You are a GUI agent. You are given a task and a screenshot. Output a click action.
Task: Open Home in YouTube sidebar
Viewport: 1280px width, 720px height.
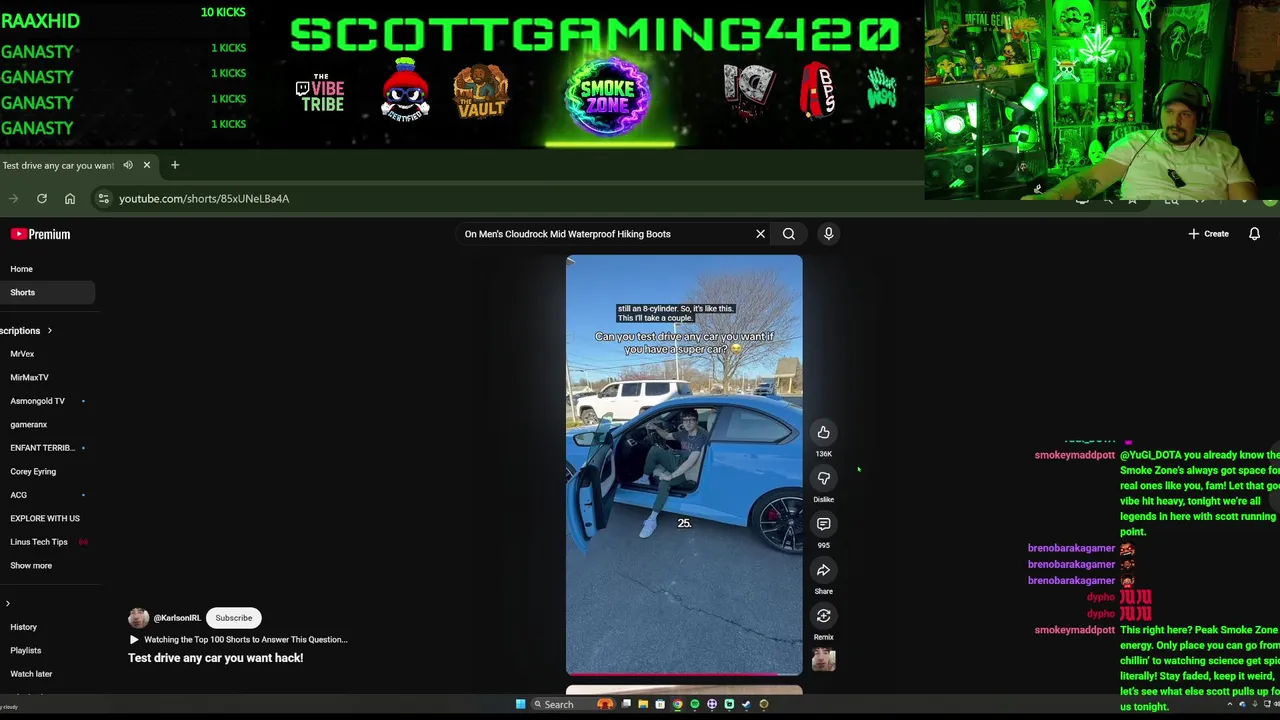[x=21, y=269]
